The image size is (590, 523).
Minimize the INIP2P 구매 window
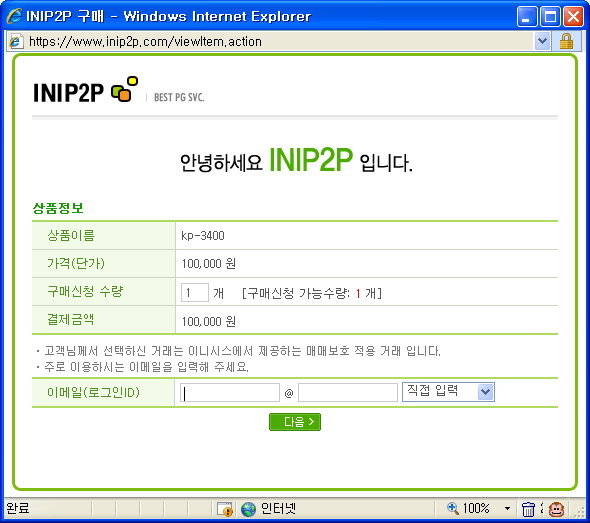pyautogui.click(x=526, y=17)
